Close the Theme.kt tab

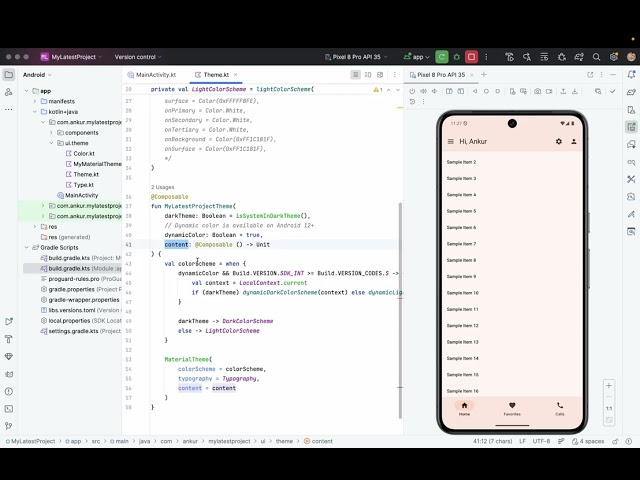(236, 75)
